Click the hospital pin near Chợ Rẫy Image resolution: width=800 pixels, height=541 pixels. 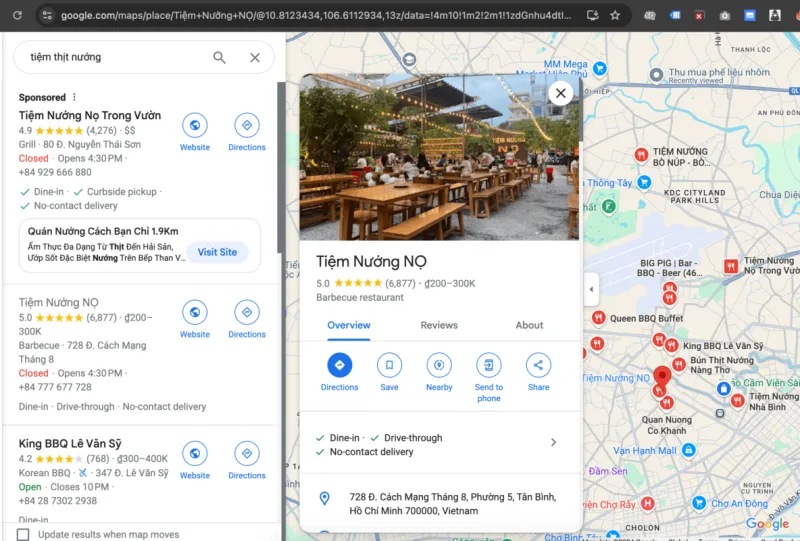pos(647,504)
